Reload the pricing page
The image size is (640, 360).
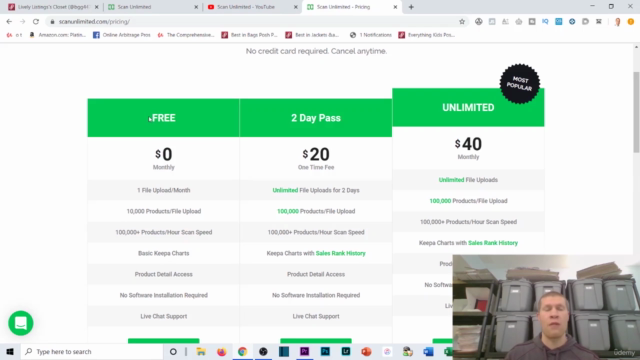(x=36, y=22)
